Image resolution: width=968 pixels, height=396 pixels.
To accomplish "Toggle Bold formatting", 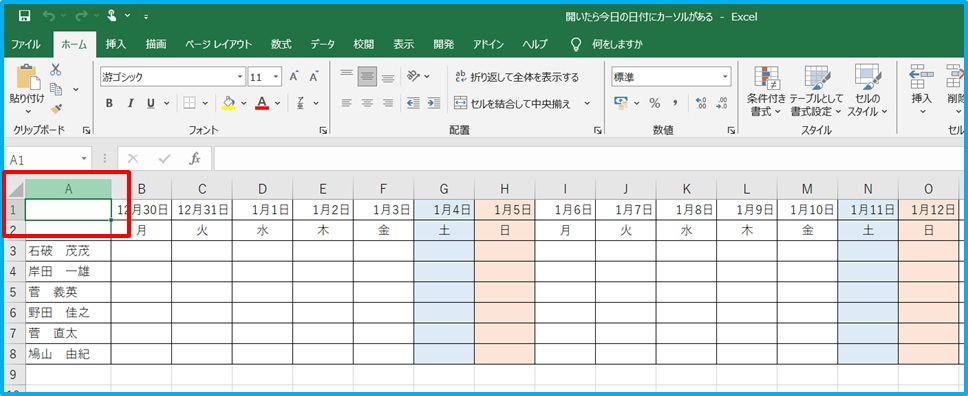I will [109, 103].
